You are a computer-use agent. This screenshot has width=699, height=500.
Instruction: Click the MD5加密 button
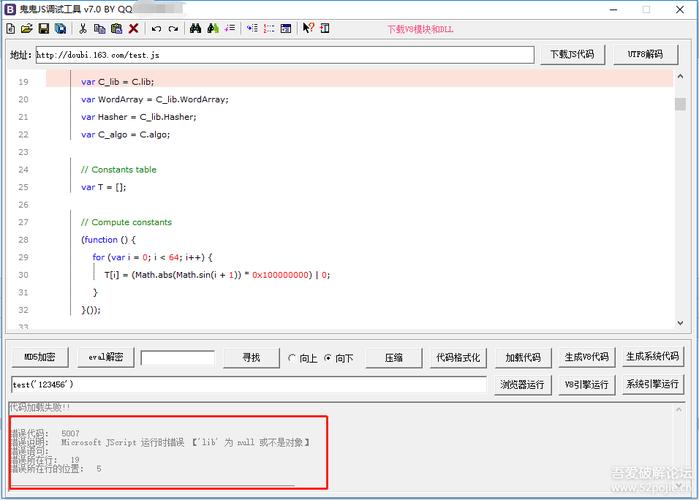(40, 357)
